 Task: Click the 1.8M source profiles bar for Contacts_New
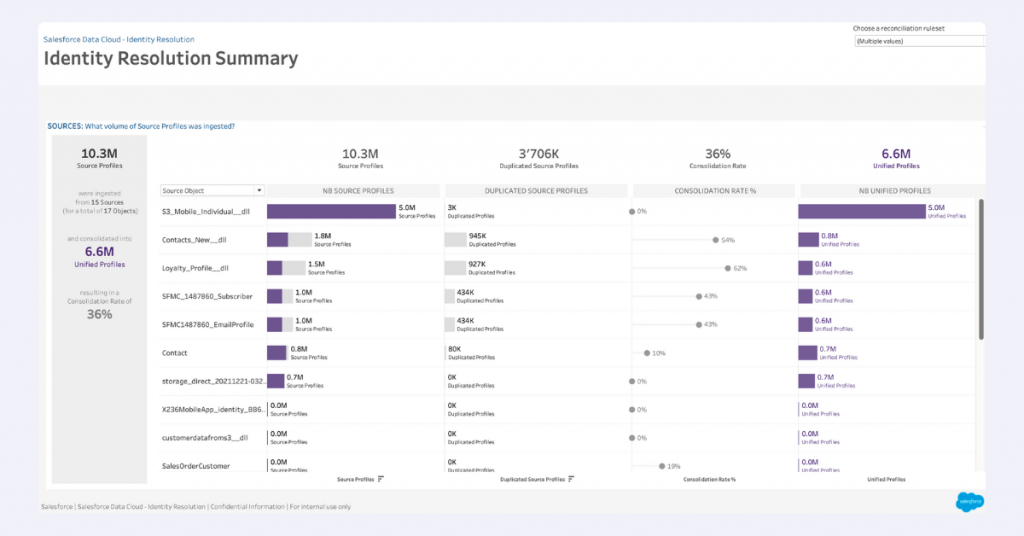point(289,240)
